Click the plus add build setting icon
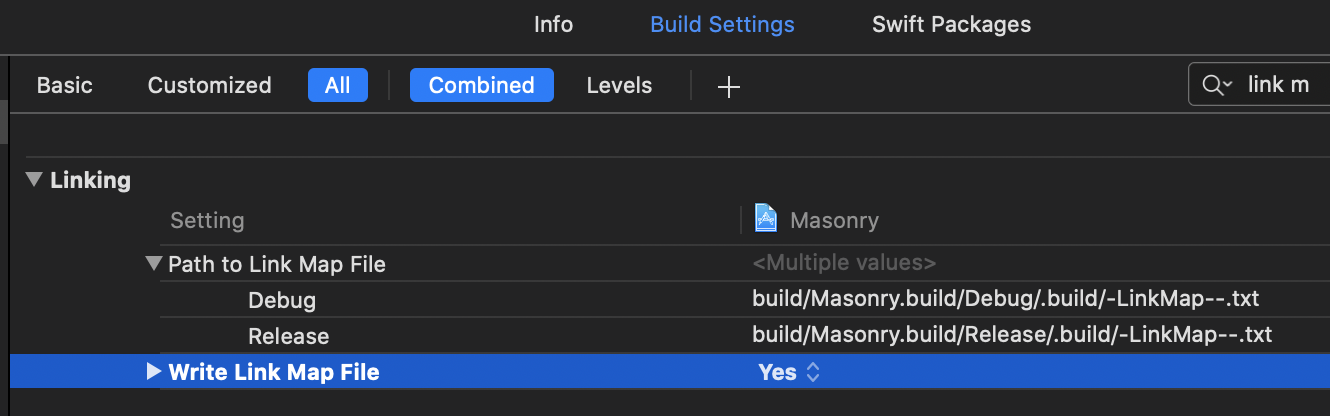 pyautogui.click(x=729, y=87)
